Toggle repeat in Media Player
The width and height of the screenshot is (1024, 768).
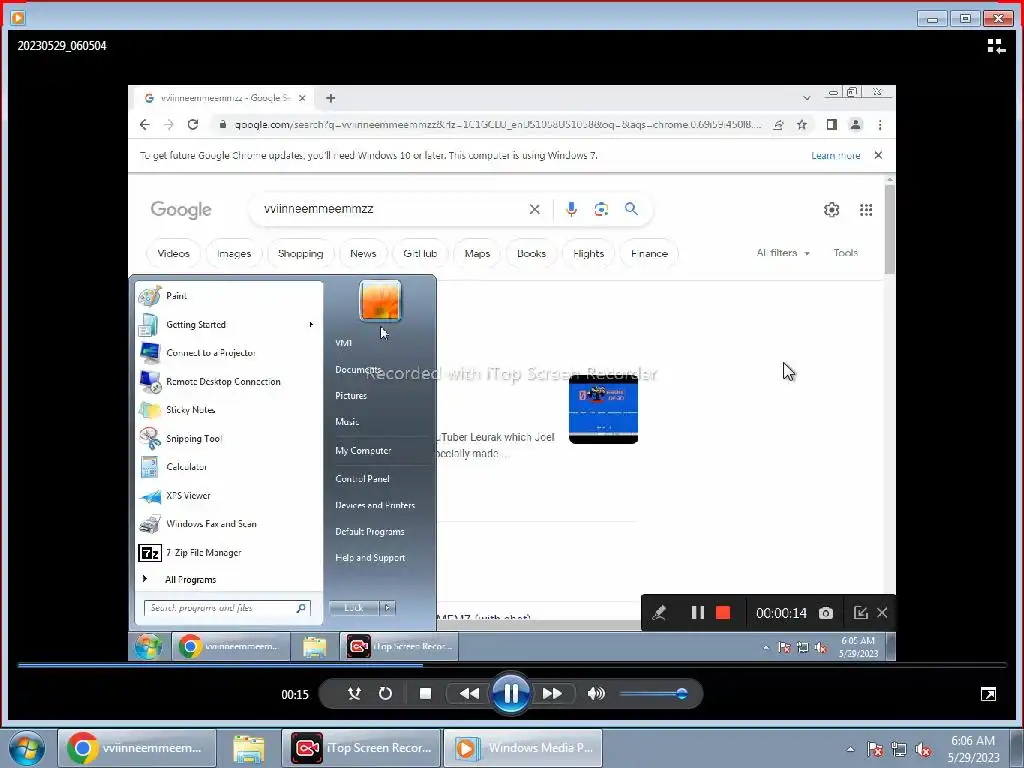pos(385,694)
